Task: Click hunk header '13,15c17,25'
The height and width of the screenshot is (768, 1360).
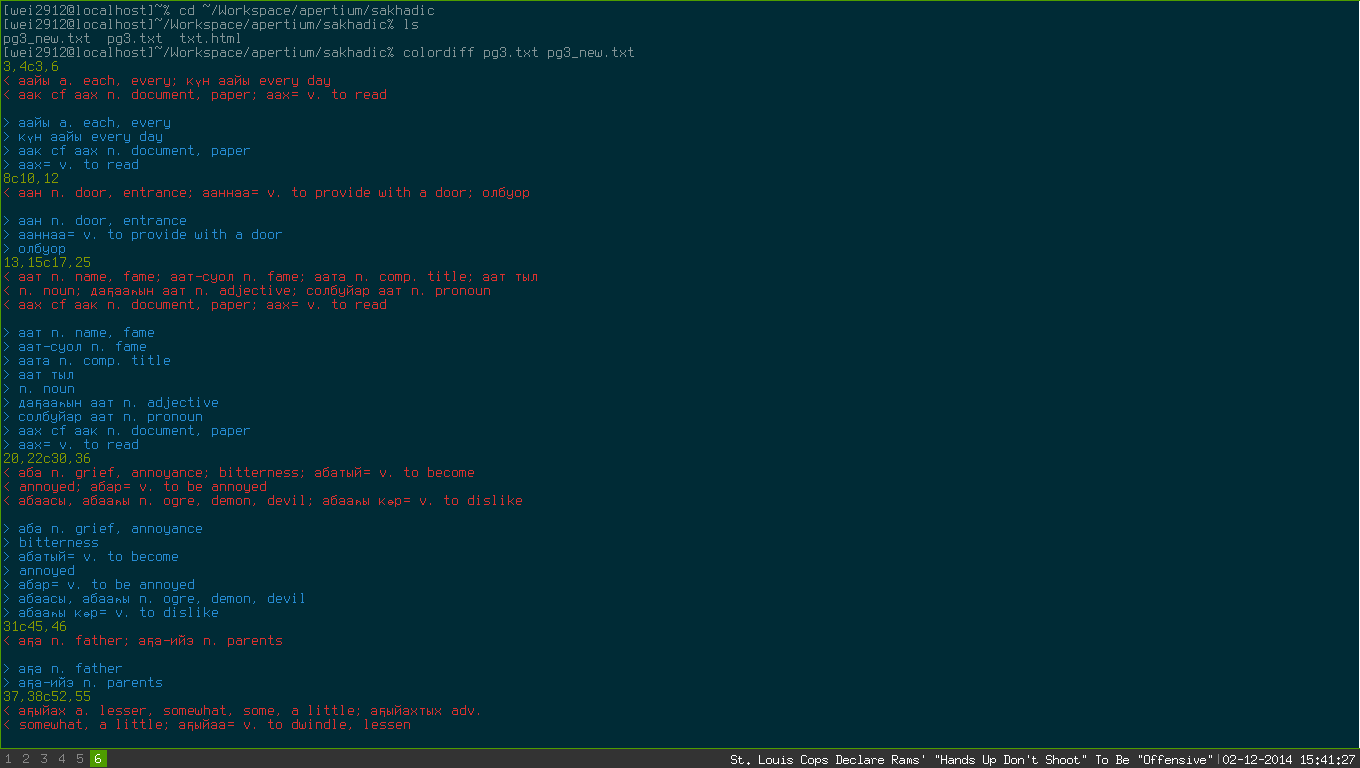Action: 47,263
